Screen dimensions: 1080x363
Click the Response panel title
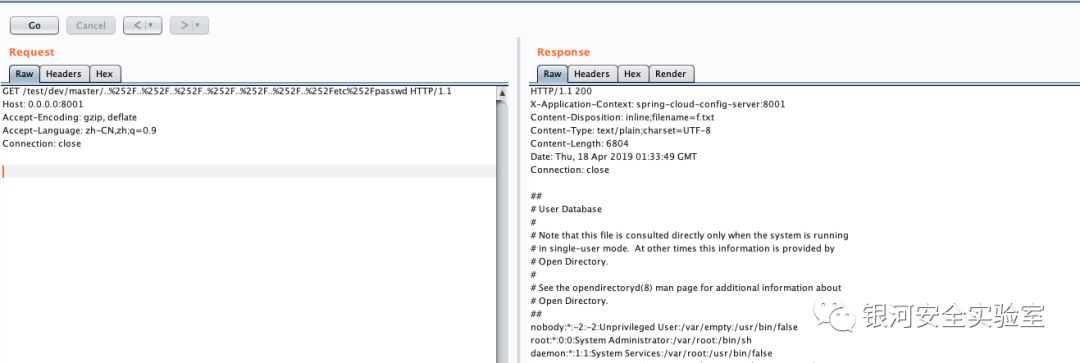(x=563, y=52)
